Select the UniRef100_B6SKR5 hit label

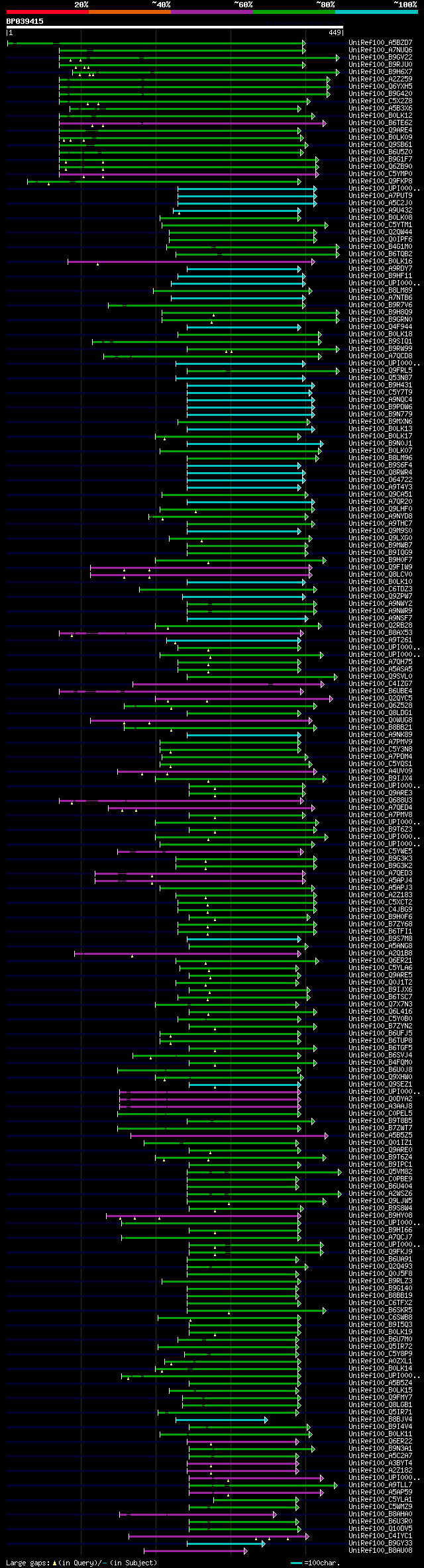(380, 1310)
